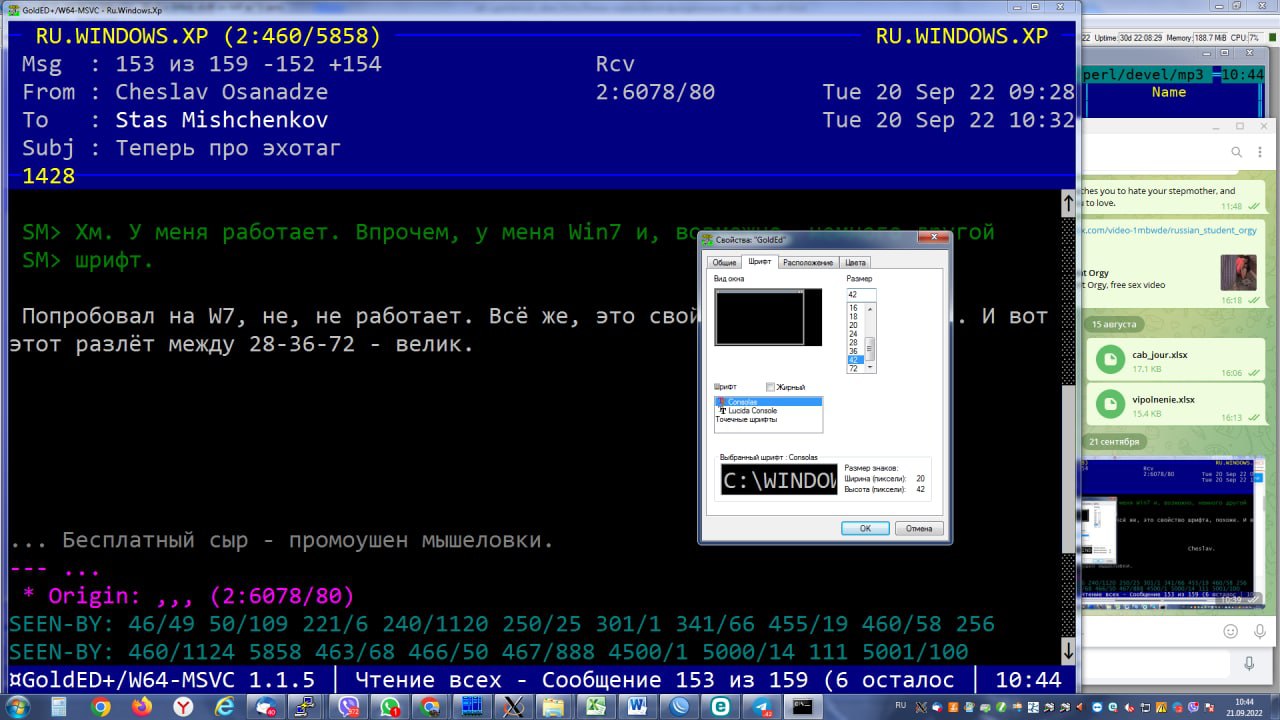
Task: Launch Google Chrome from the taskbar
Action: pos(101,707)
